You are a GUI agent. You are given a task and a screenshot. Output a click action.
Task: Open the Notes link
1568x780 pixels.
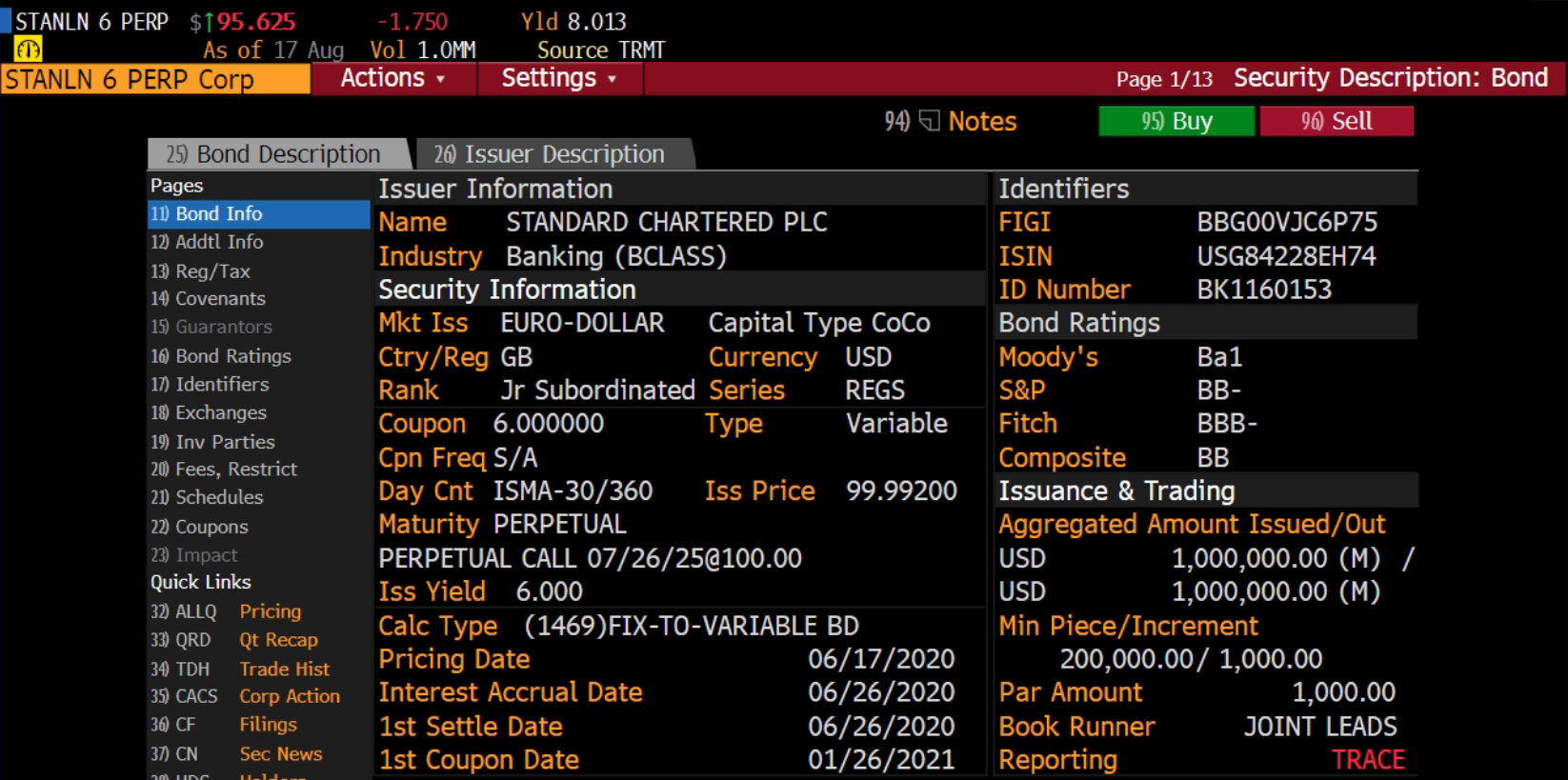click(982, 121)
